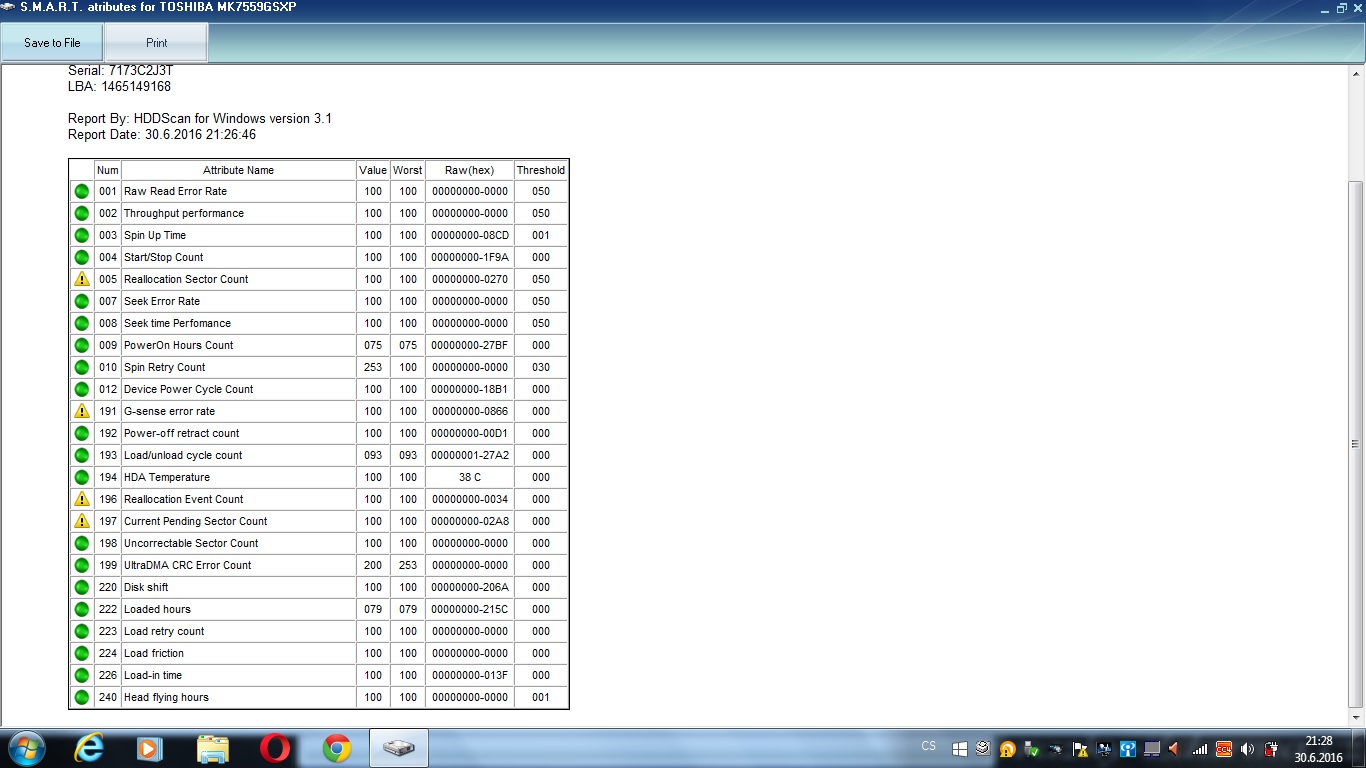Click the "38 C" temperature raw value

470,477
